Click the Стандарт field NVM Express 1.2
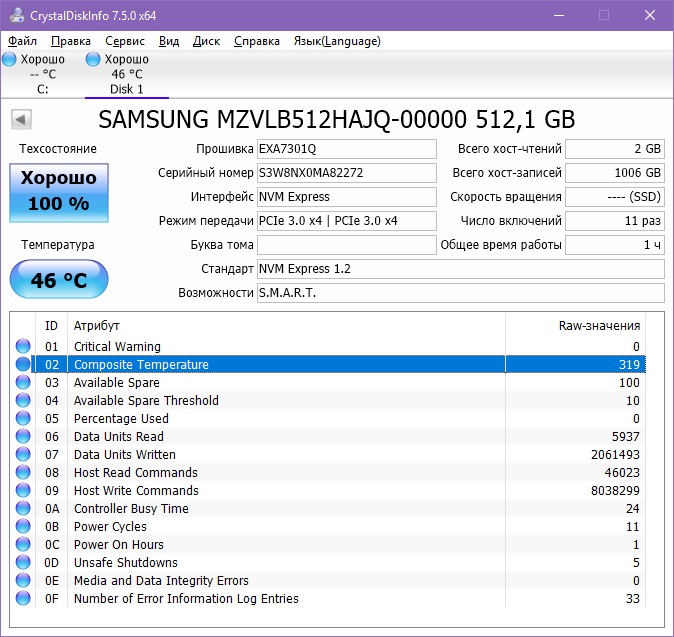Viewport: 674px width, 637px height. (x=461, y=269)
